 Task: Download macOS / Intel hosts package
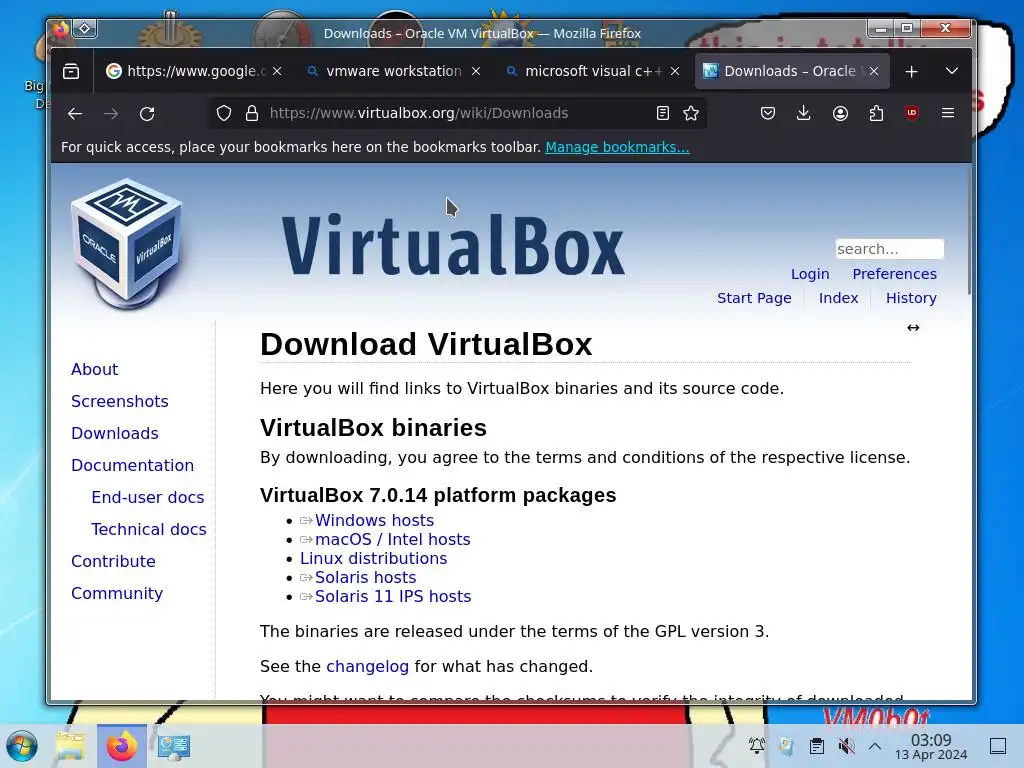pos(392,539)
